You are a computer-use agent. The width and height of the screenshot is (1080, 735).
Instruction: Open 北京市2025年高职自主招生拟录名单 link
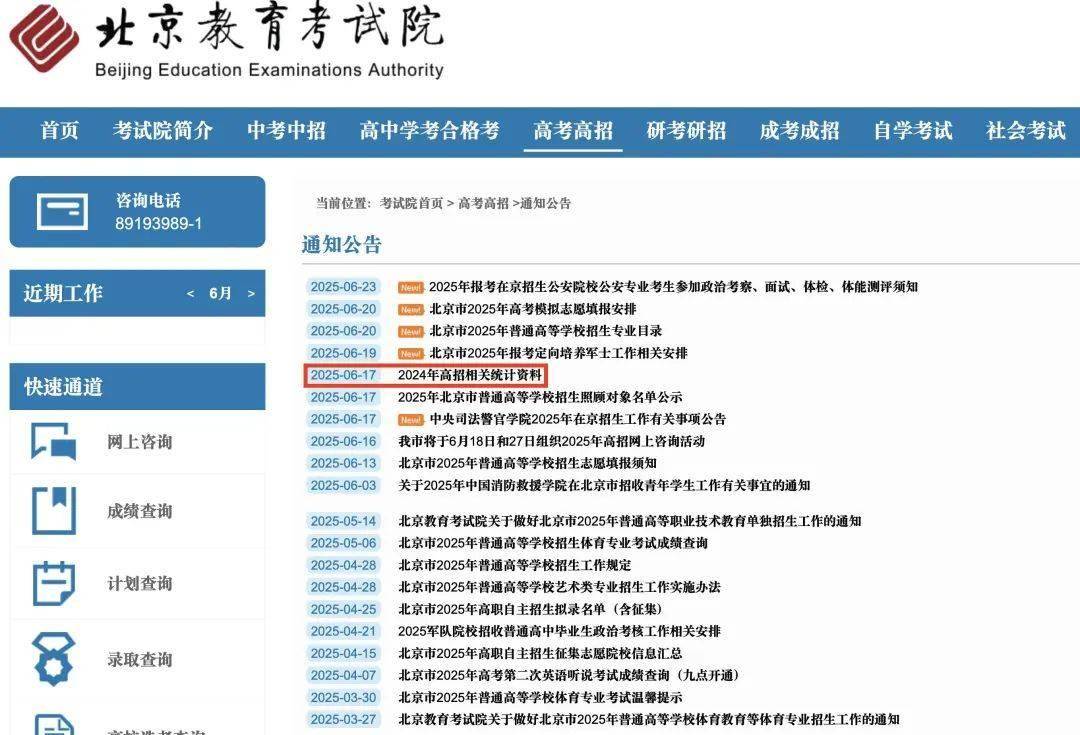(532, 609)
